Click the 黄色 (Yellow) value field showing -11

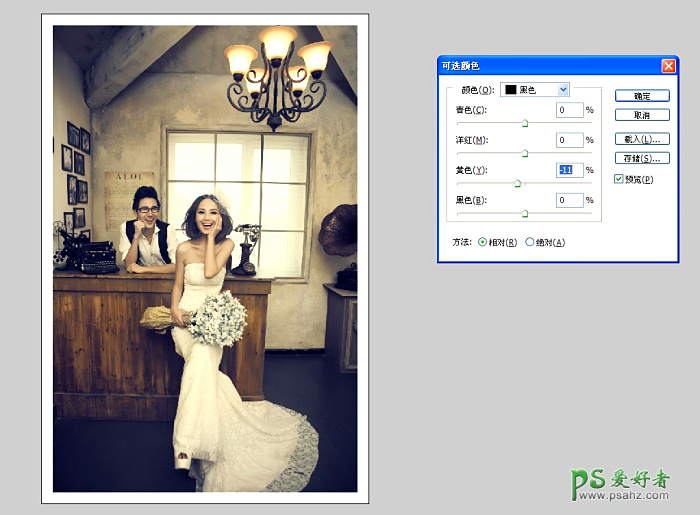coord(569,170)
